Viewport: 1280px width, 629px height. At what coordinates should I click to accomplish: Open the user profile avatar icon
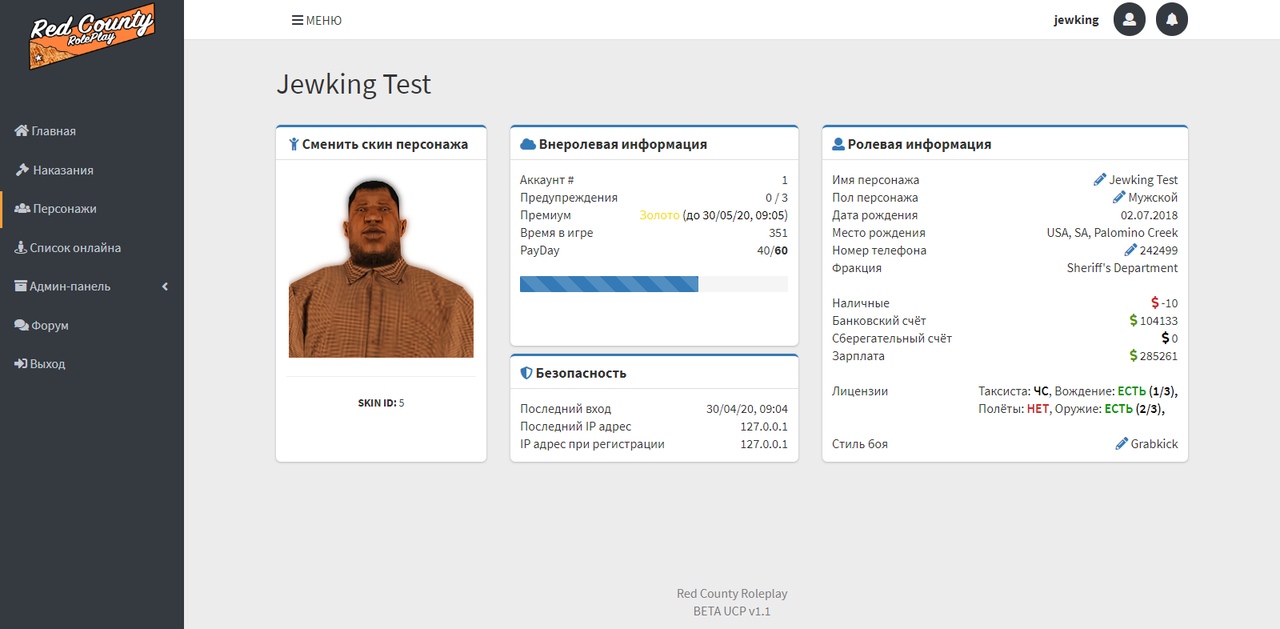[1129, 19]
